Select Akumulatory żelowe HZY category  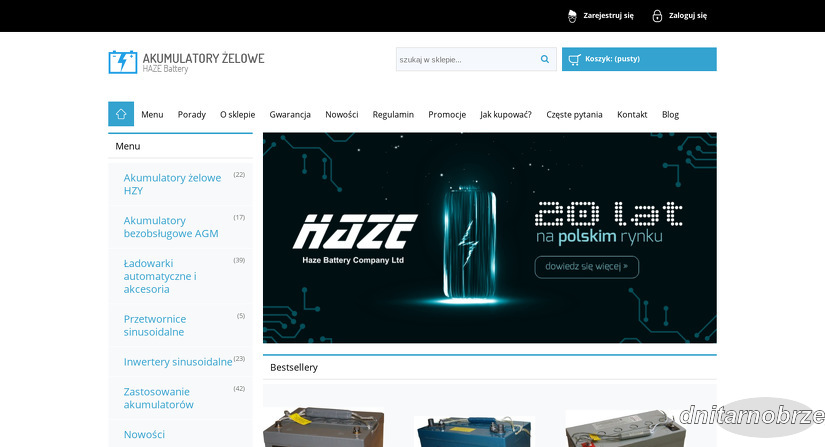coord(172,184)
